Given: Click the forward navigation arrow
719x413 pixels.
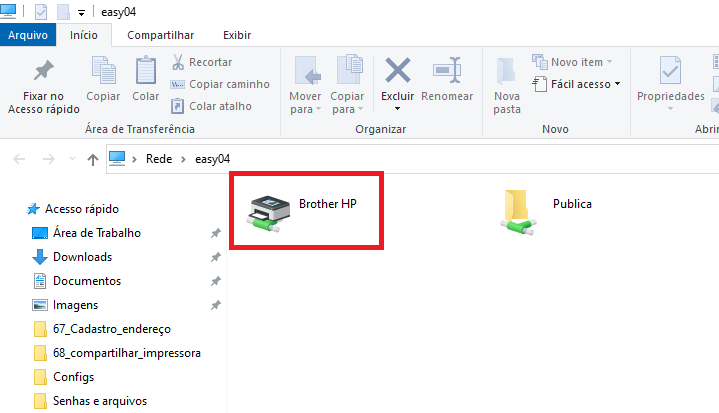Looking at the screenshot, I should 48,159.
